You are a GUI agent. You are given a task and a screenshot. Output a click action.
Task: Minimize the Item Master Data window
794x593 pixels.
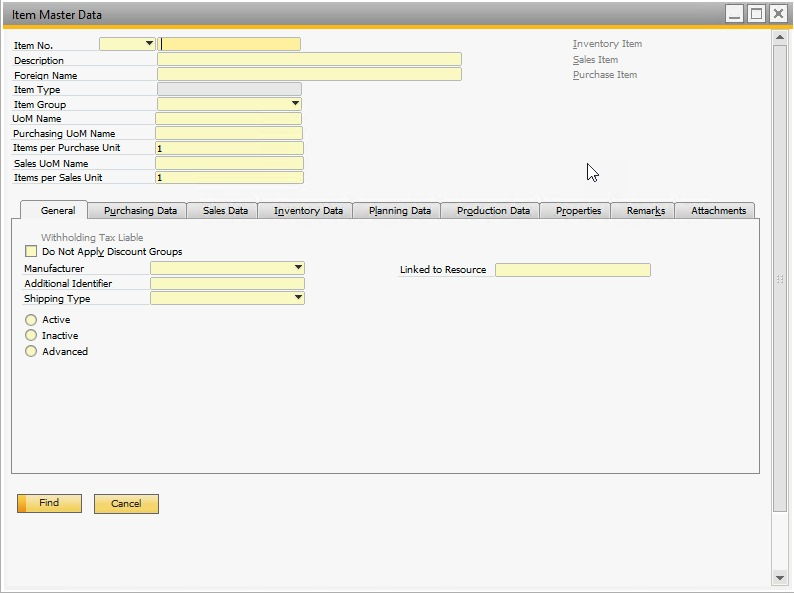734,14
